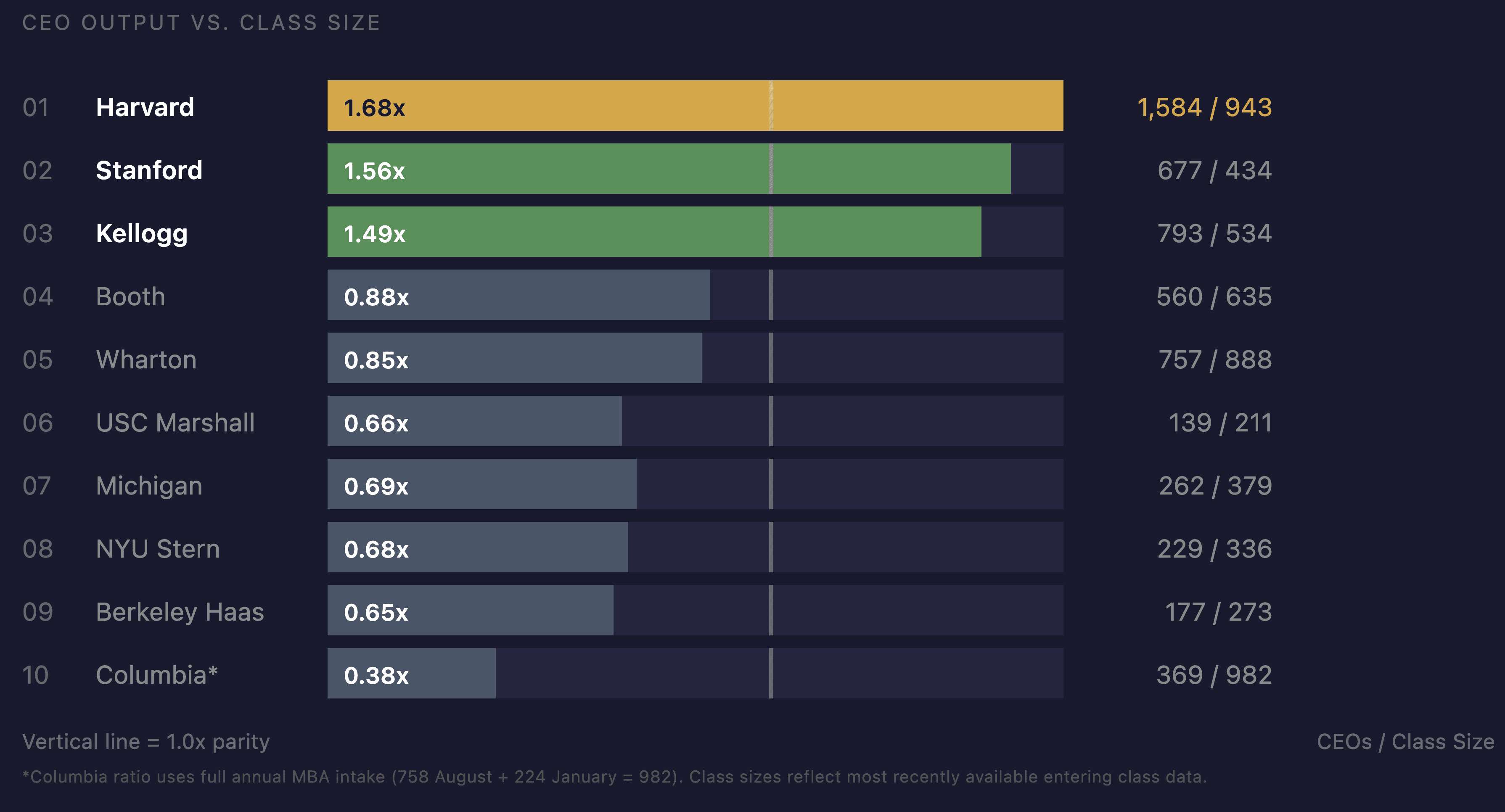This screenshot has width=1505, height=812.
Task: Click the green Stanford 1.56x bar
Action: [668, 169]
